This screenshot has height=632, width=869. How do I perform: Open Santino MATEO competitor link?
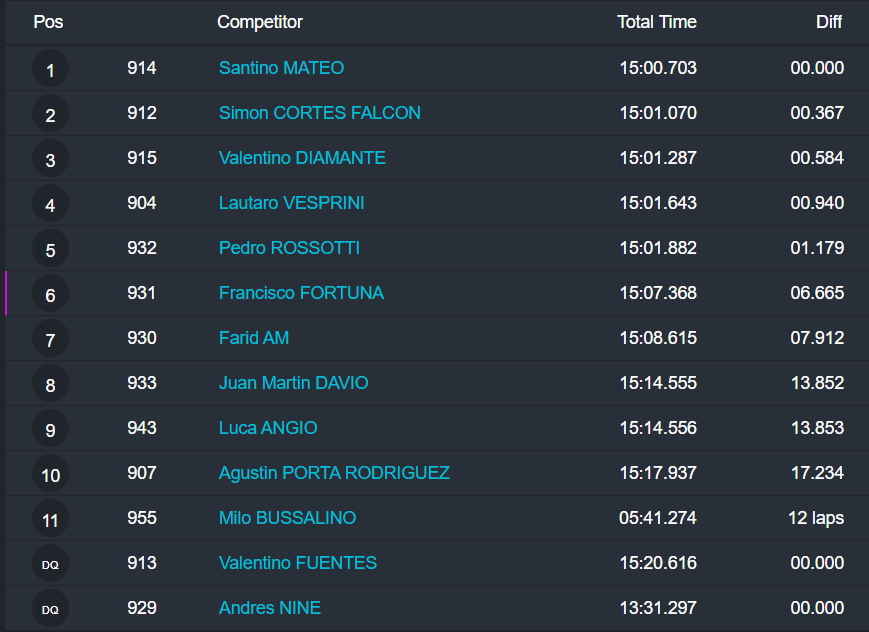pyautogui.click(x=281, y=68)
